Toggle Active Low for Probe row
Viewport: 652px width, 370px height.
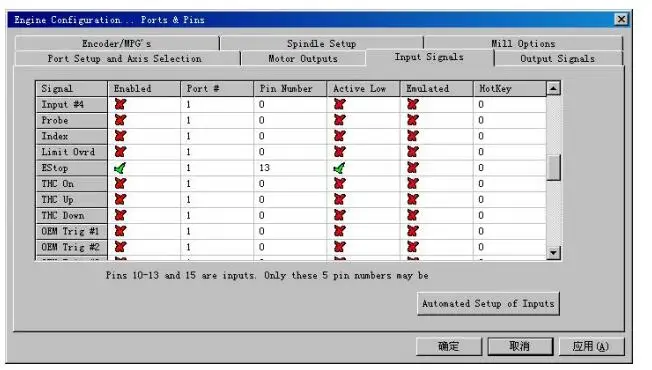[x=340, y=120]
